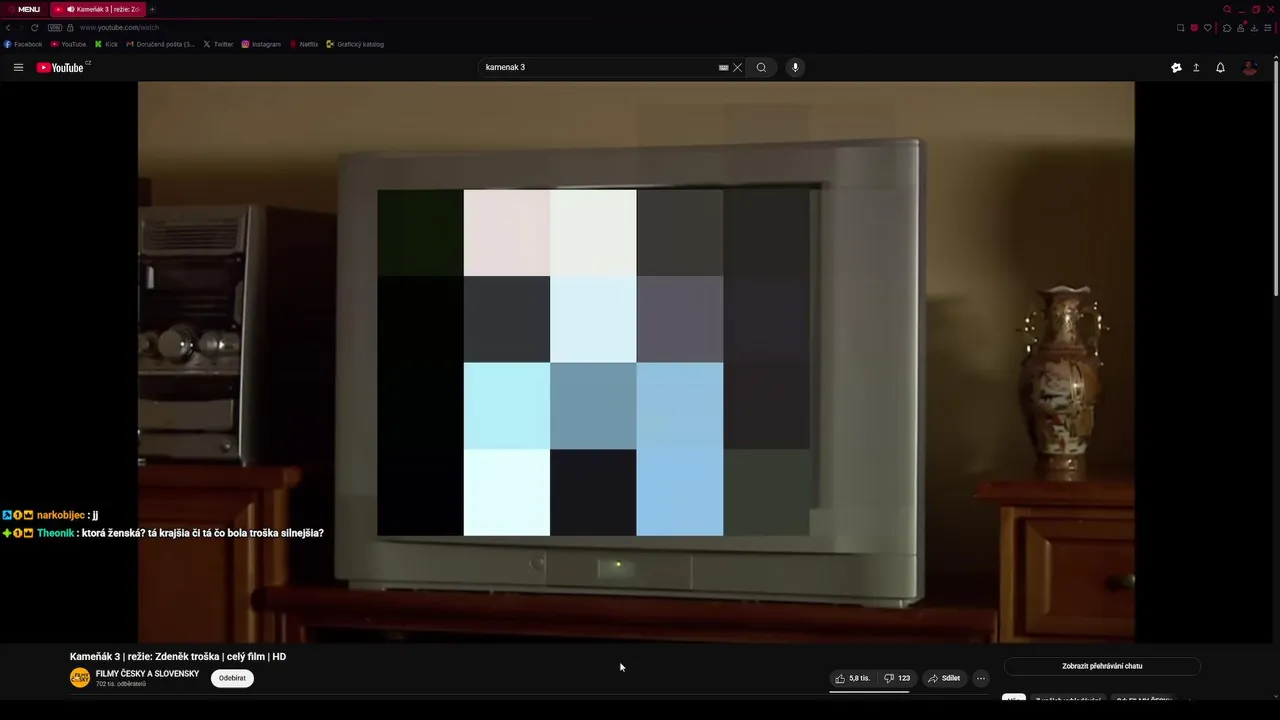The width and height of the screenshot is (1280, 720).
Task: Open YouTube notifications bell
Action: (1220, 68)
